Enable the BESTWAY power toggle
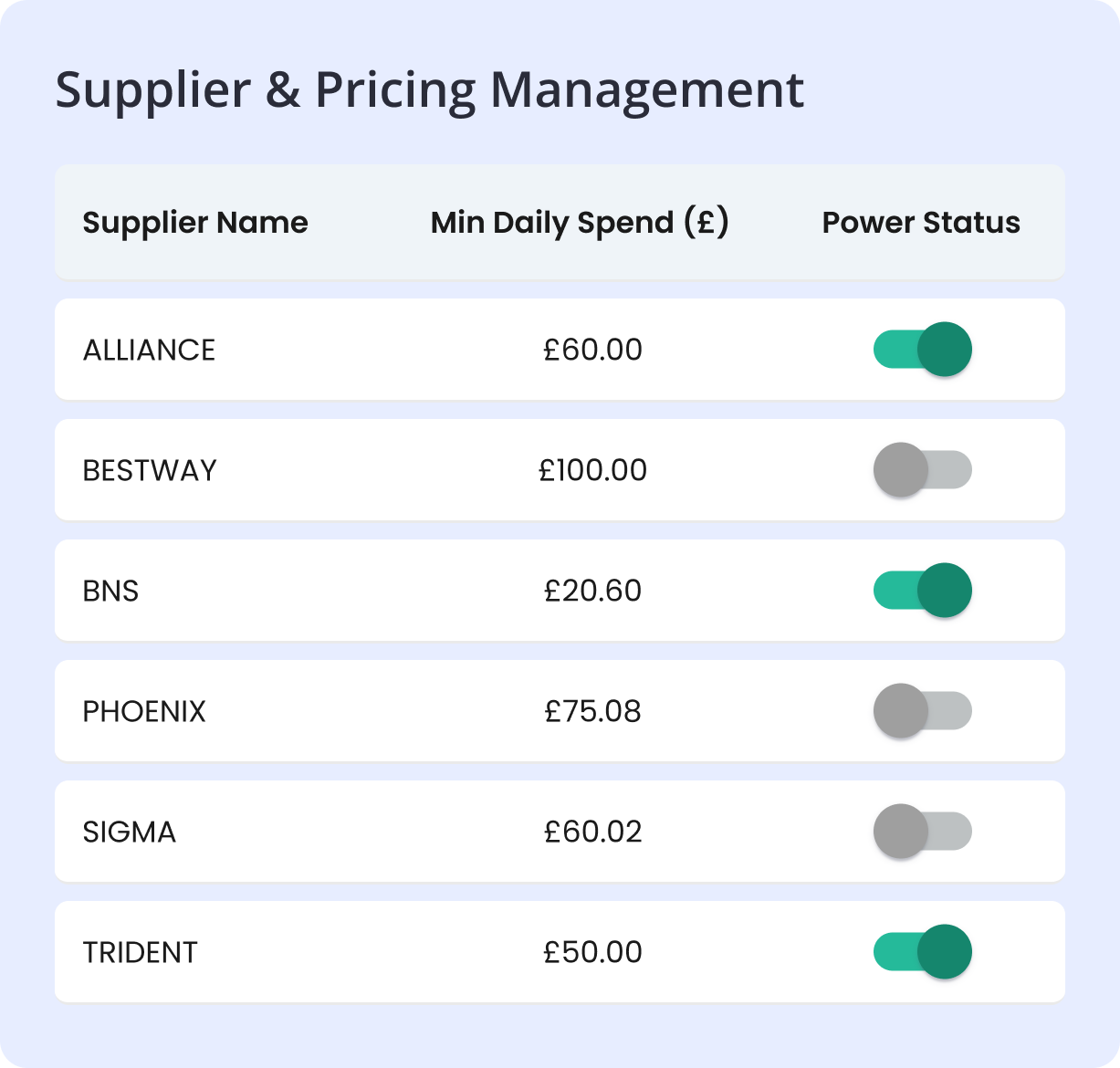Screen dimensions: 1120x1068 pos(923,470)
